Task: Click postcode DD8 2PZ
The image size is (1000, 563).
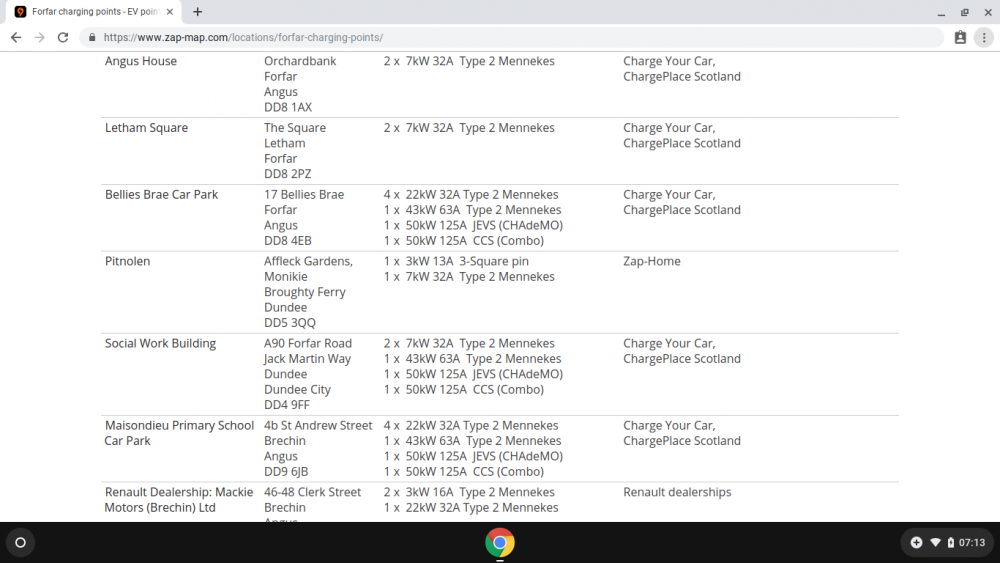Action: (288, 174)
